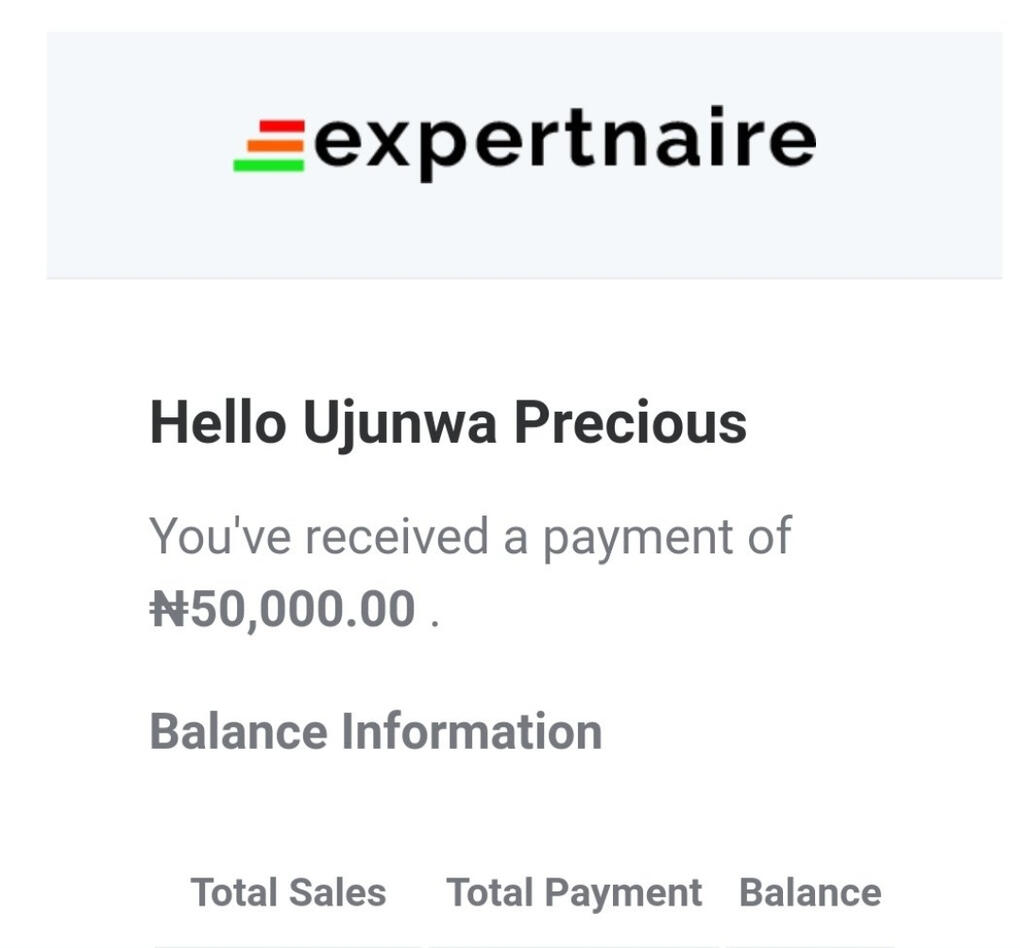1020x948 pixels.
Task: Click the name Precious in greeting
Action: click(630, 422)
